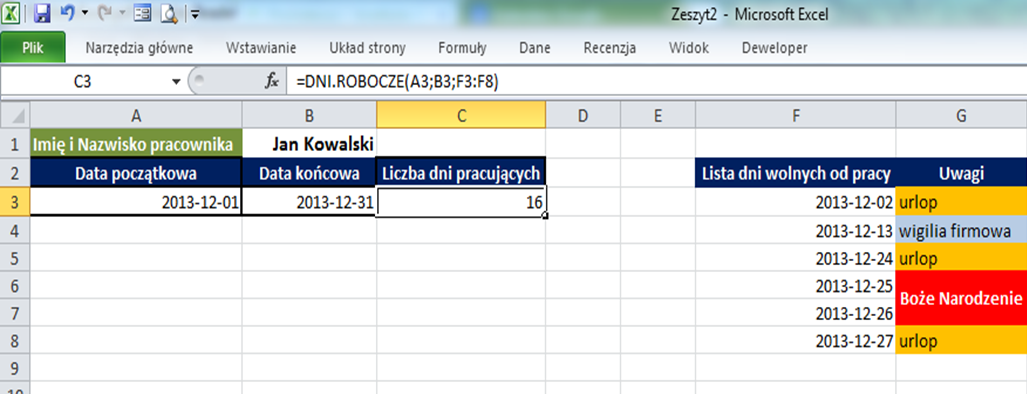Screen dimensions: 1027x394
Task: Undo the last action
Action: click(66, 12)
